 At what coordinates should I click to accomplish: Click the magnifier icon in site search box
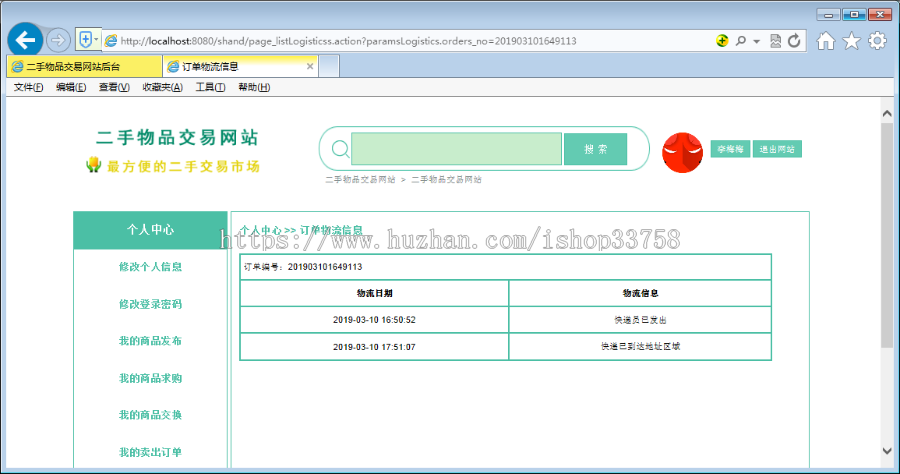pos(340,149)
